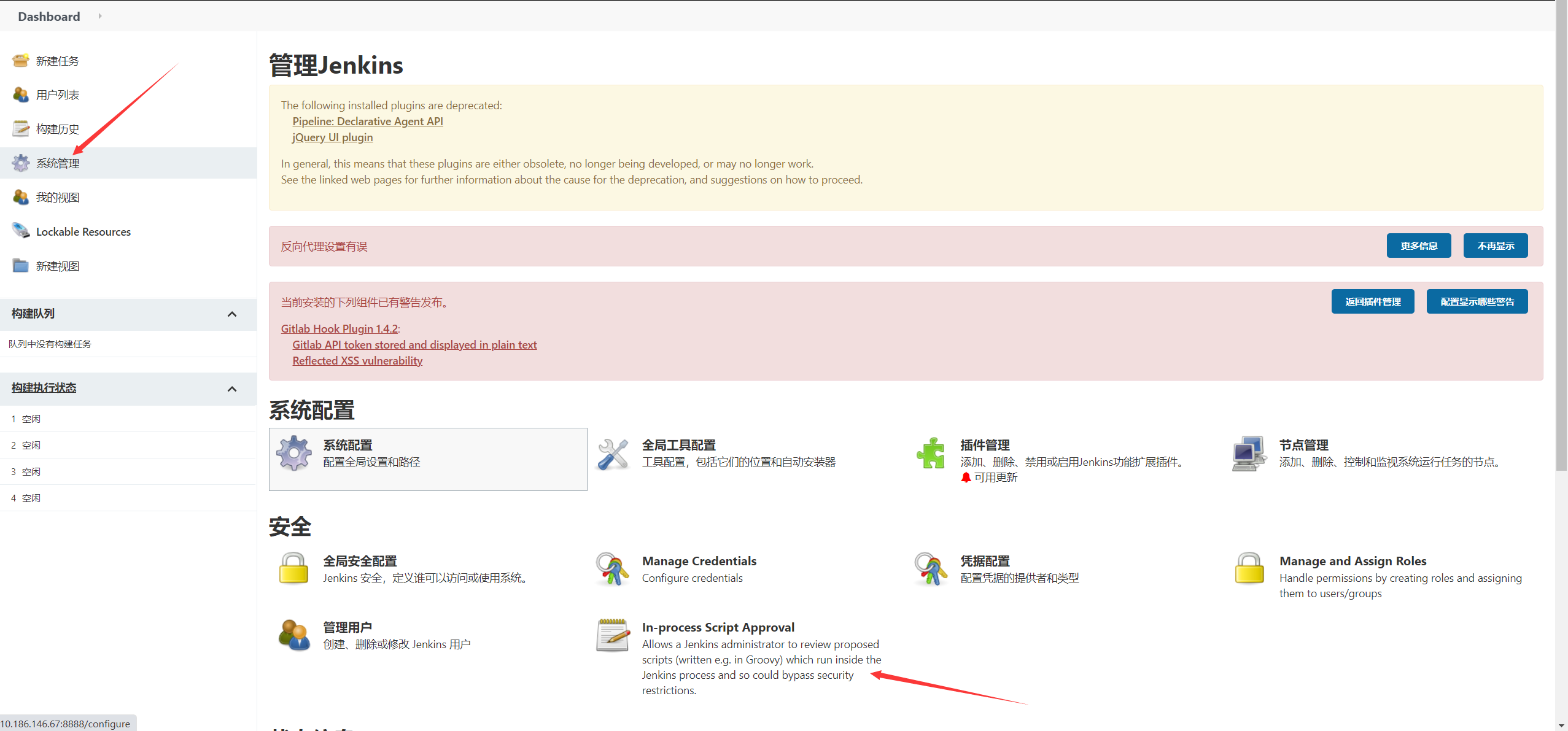Click the 全局安全配置 padlock icon
Image resolution: width=1568 pixels, height=731 pixels.
293,568
